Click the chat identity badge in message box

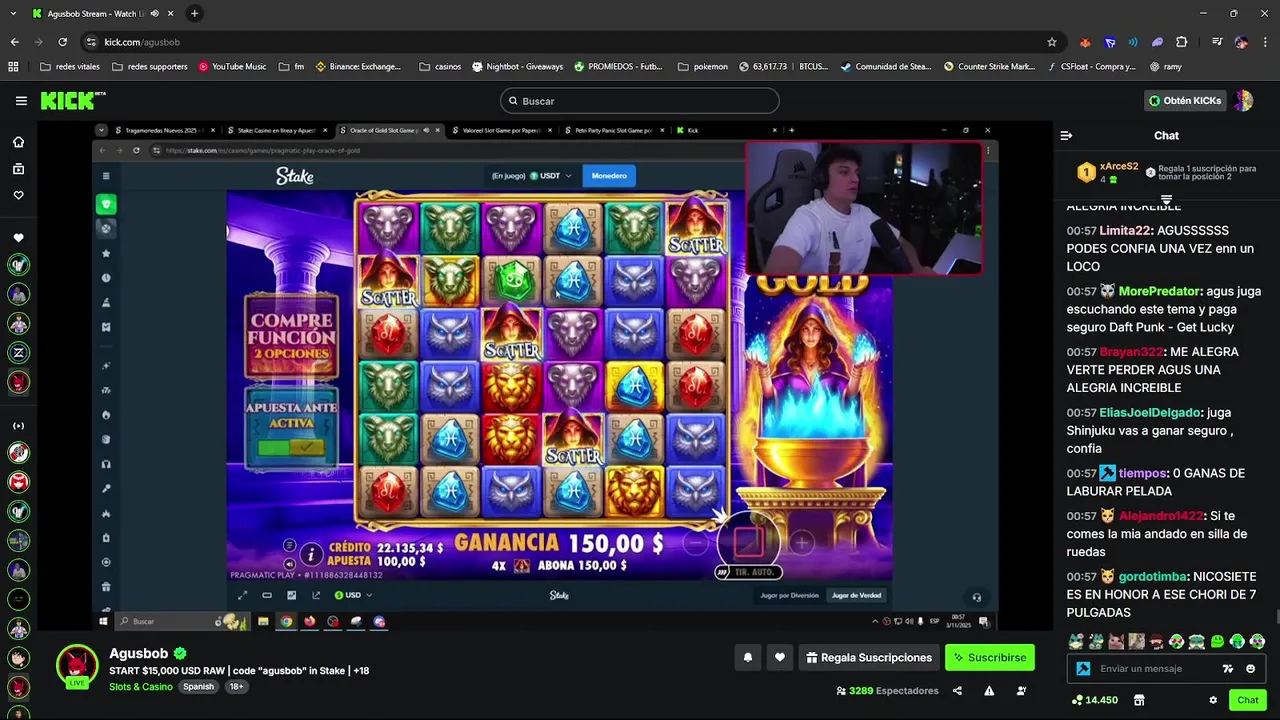click(1083, 669)
